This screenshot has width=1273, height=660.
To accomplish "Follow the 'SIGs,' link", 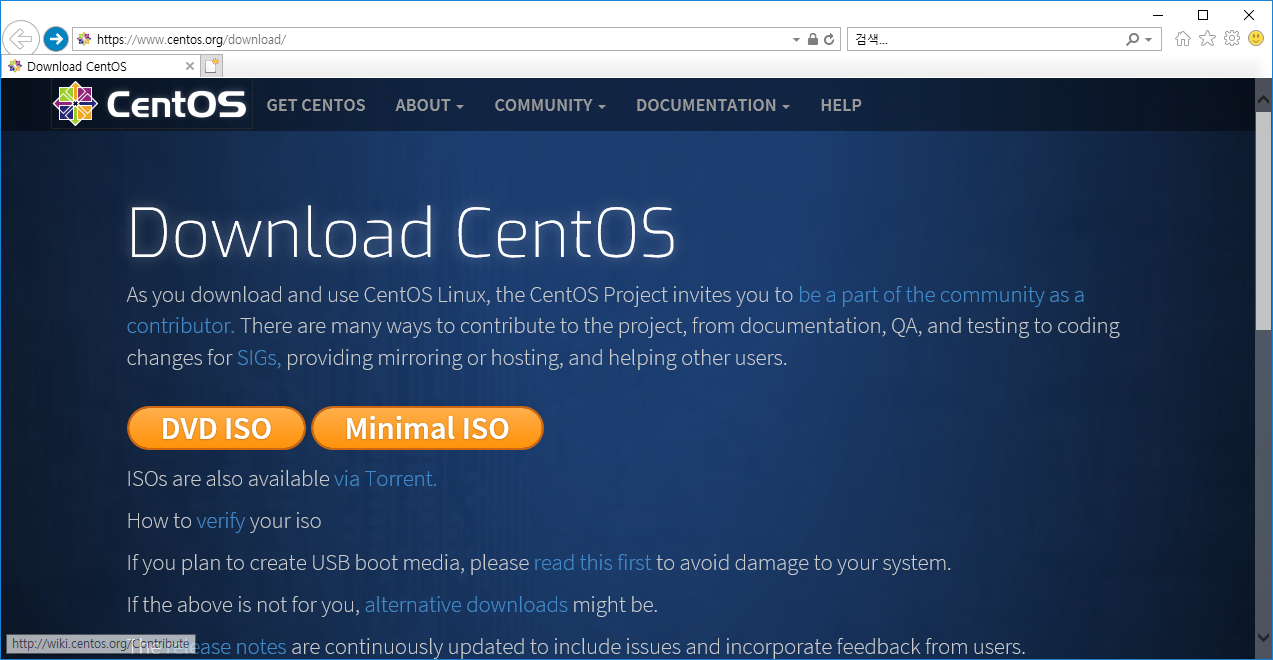I will tap(259, 358).
